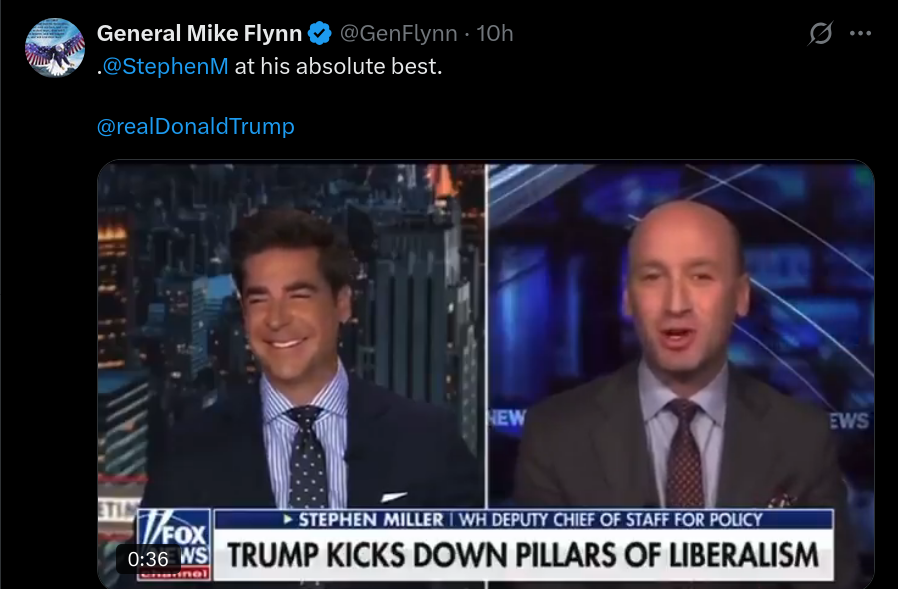Viewport: 898px width, 589px height.
Task: Open General Mike Flynn's eagle profile avatar
Action: point(55,48)
